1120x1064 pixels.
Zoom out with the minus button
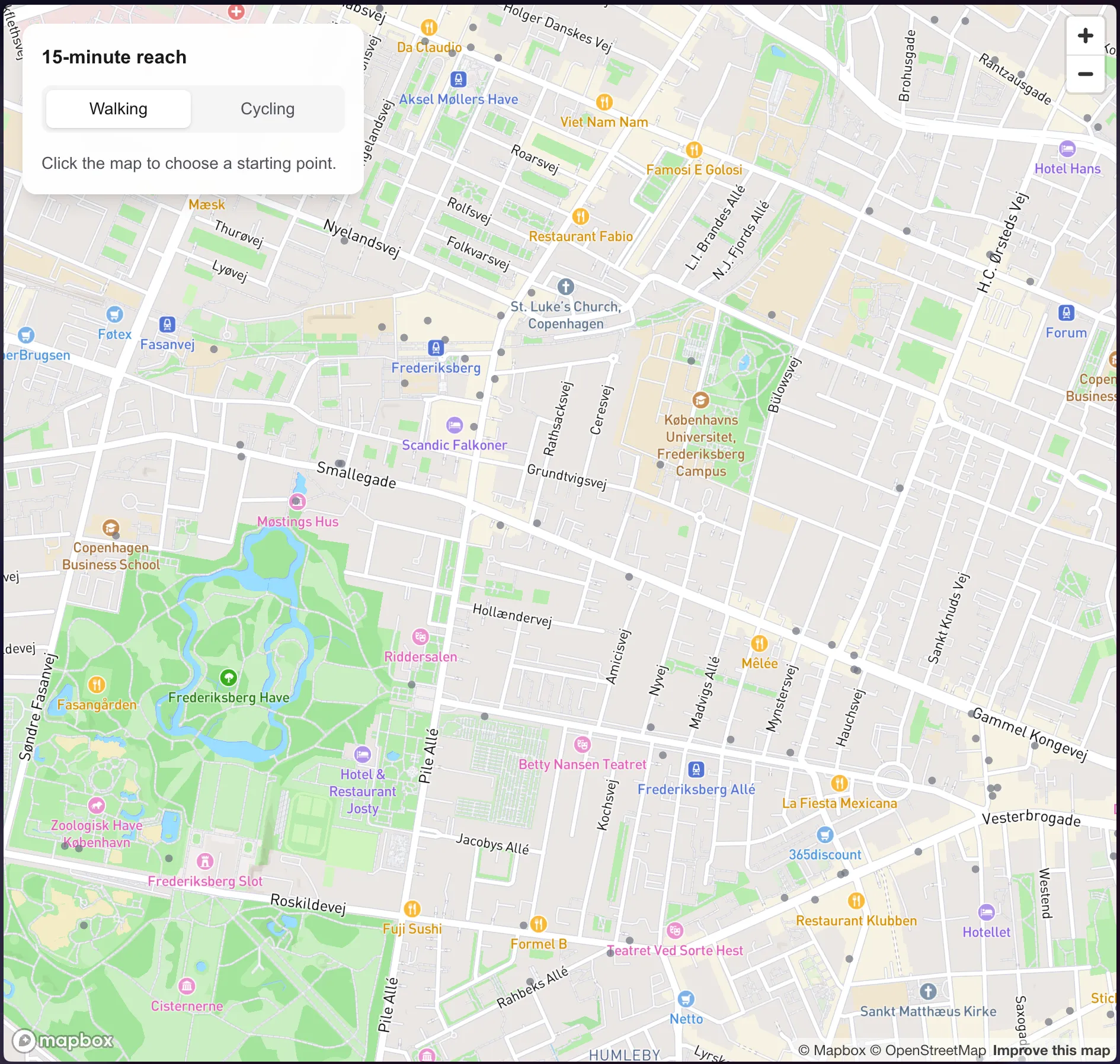point(1085,74)
